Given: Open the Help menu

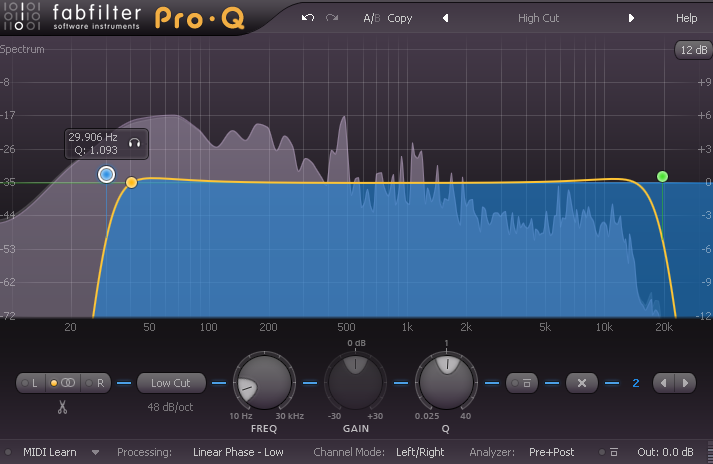Looking at the screenshot, I should (686, 18).
